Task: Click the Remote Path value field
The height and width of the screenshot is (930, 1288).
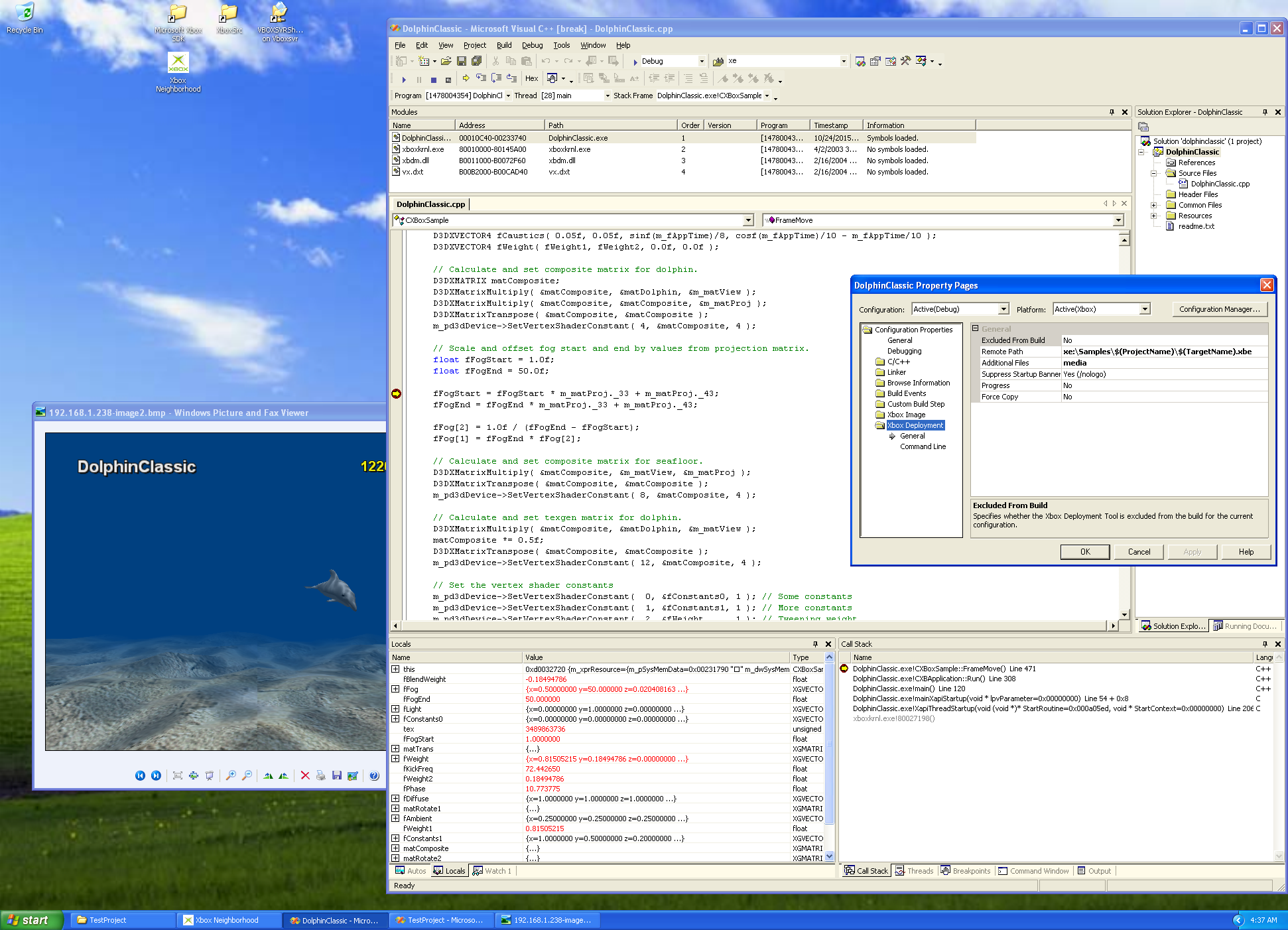Action: [1164, 352]
